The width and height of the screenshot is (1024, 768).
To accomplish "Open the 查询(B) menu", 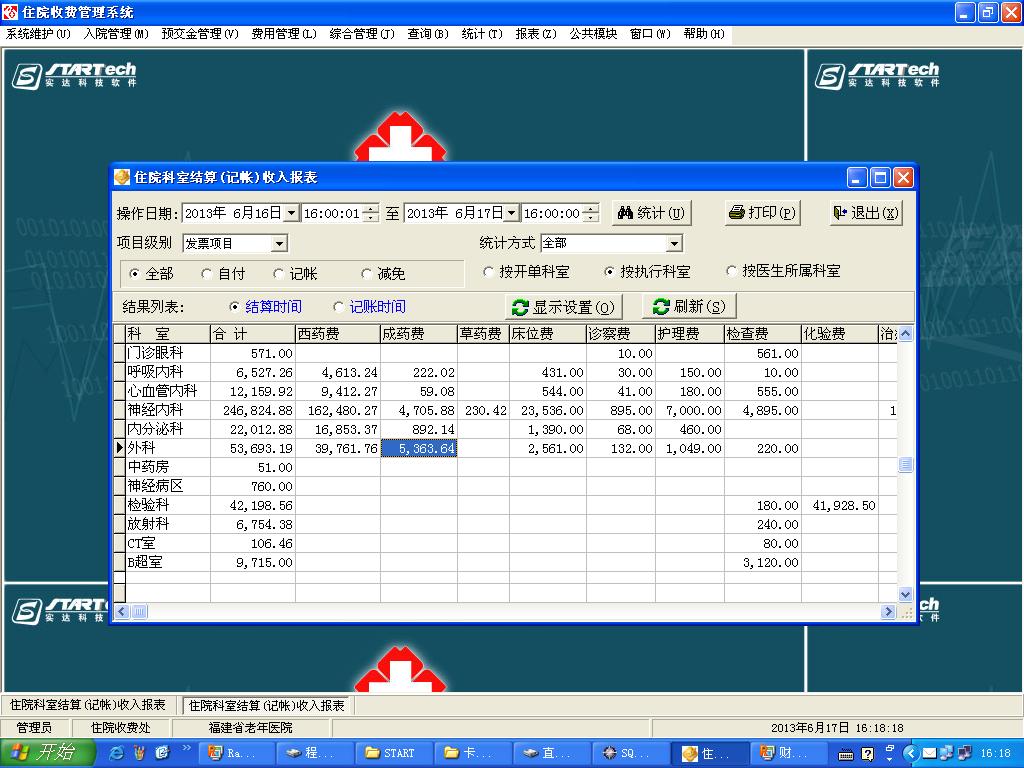I will click(x=428, y=34).
